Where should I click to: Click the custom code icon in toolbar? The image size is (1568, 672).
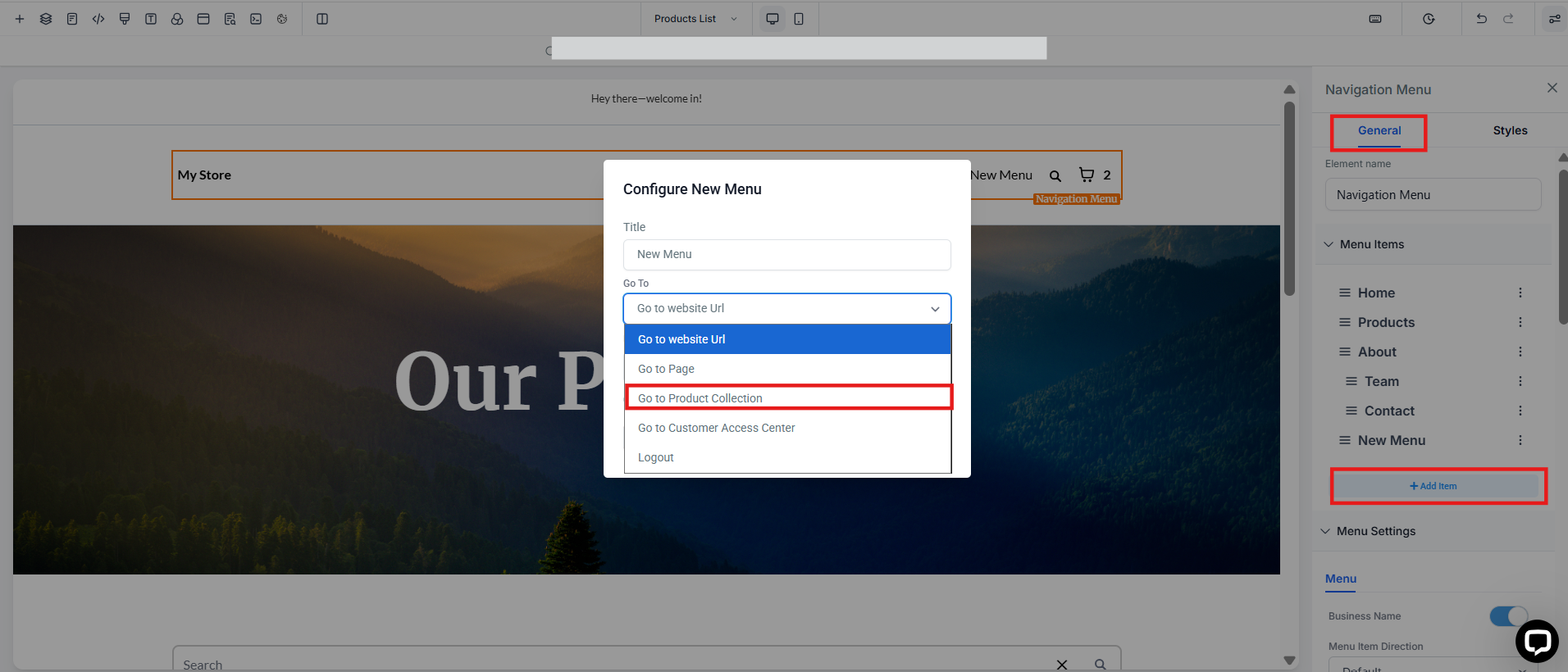tap(98, 19)
